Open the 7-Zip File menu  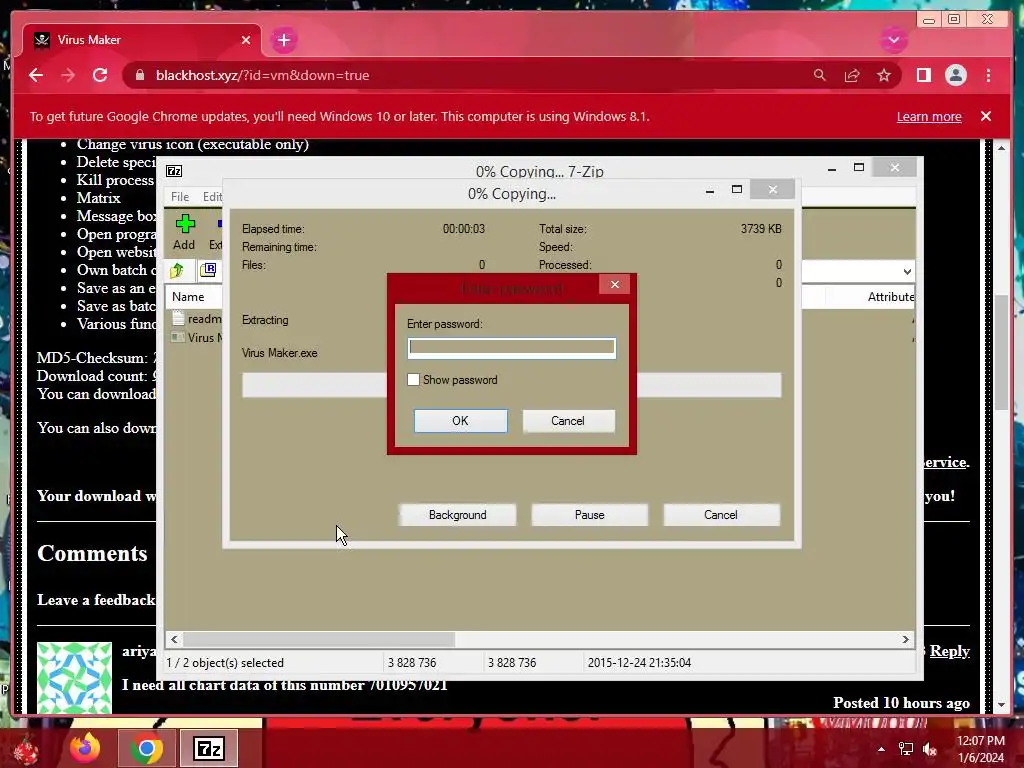click(180, 197)
